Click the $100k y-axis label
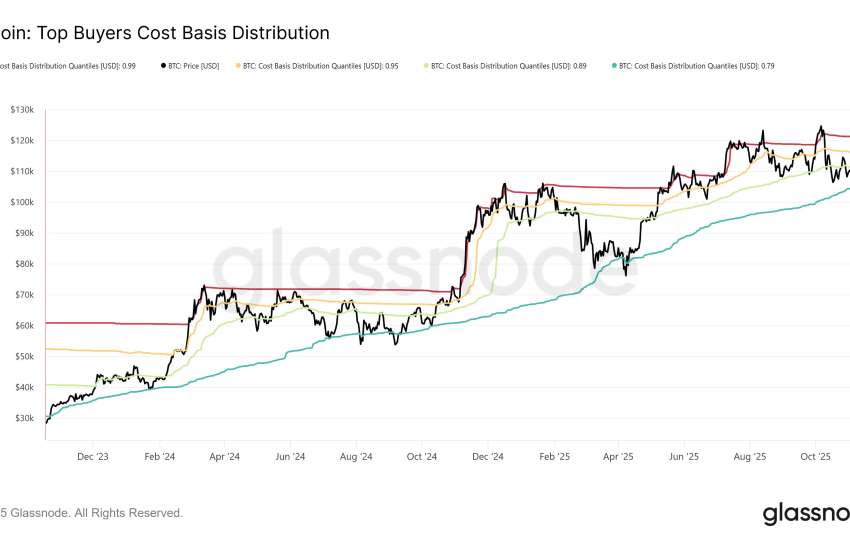 (22, 202)
